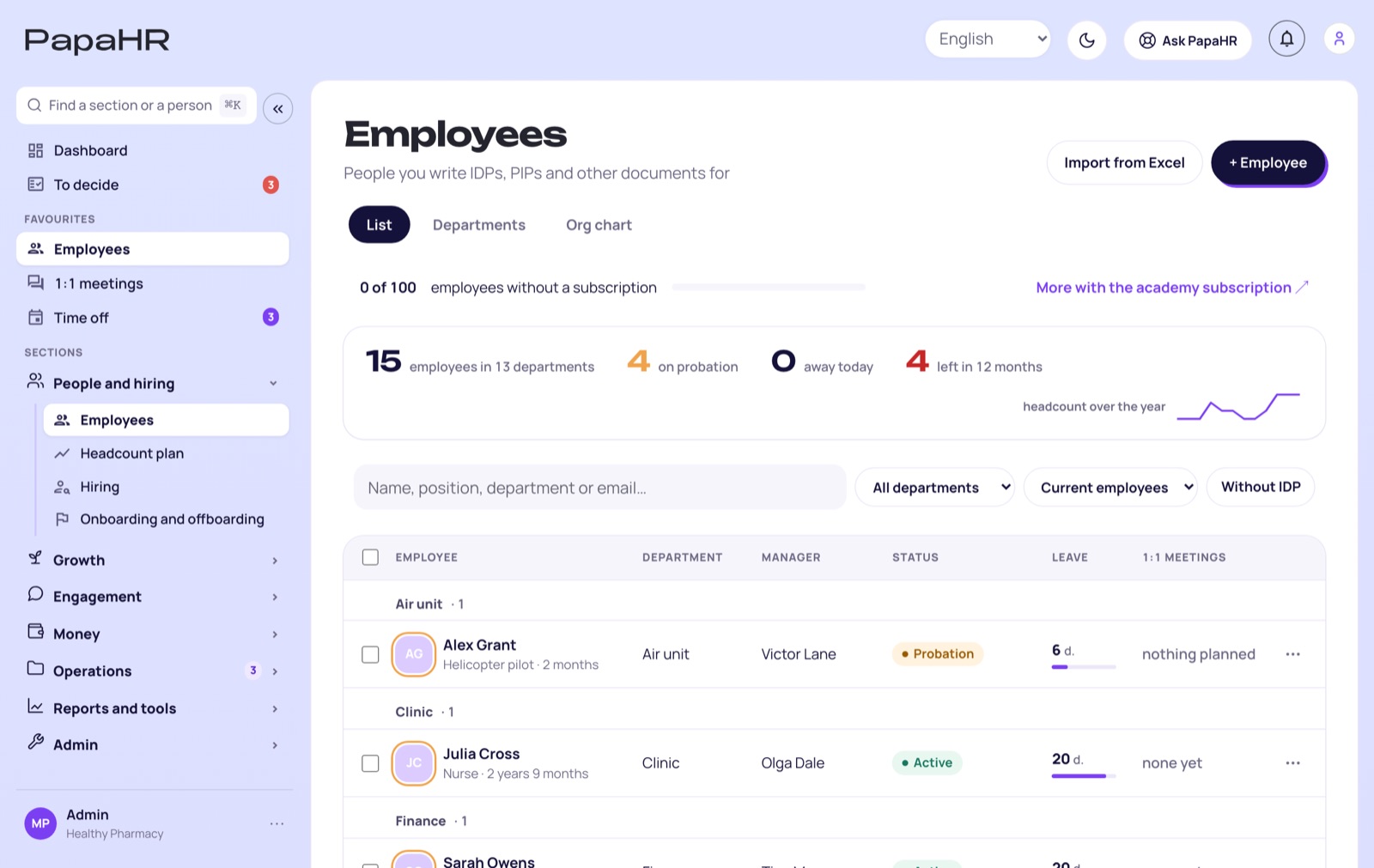Open the English language dropdown
The image size is (1374, 868).
pyautogui.click(x=988, y=39)
